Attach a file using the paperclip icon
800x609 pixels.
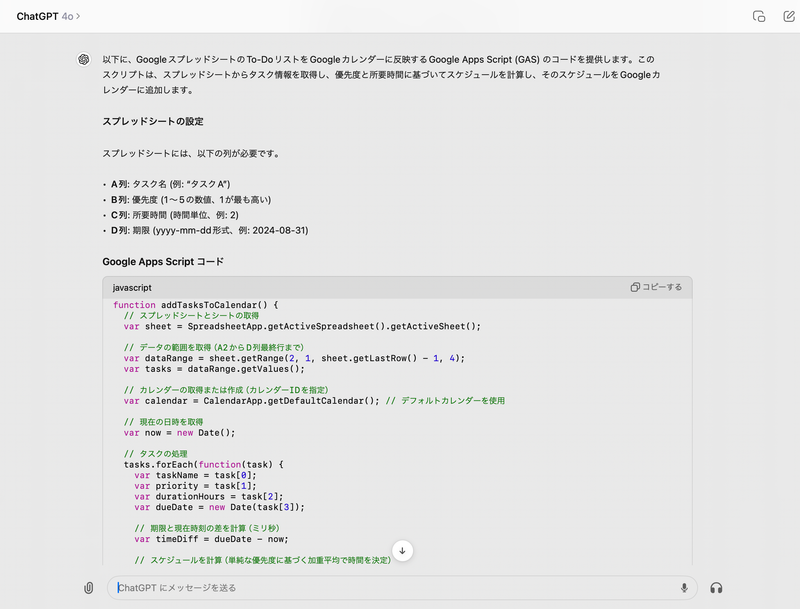pyautogui.click(x=88, y=588)
